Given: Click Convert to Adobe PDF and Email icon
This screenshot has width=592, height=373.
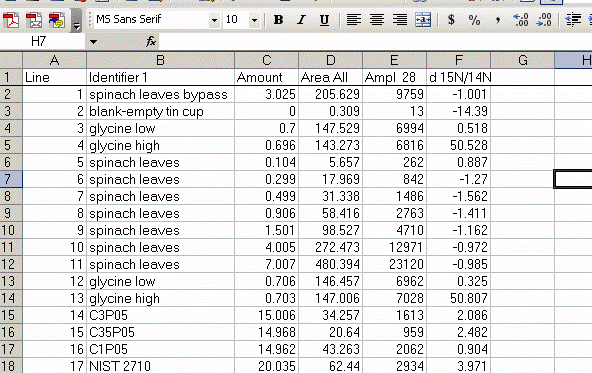Looking at the screenshot, I should point(34,20).
